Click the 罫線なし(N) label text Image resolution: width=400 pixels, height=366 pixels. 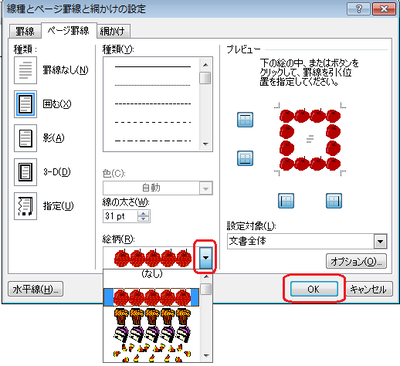(65, 70)
